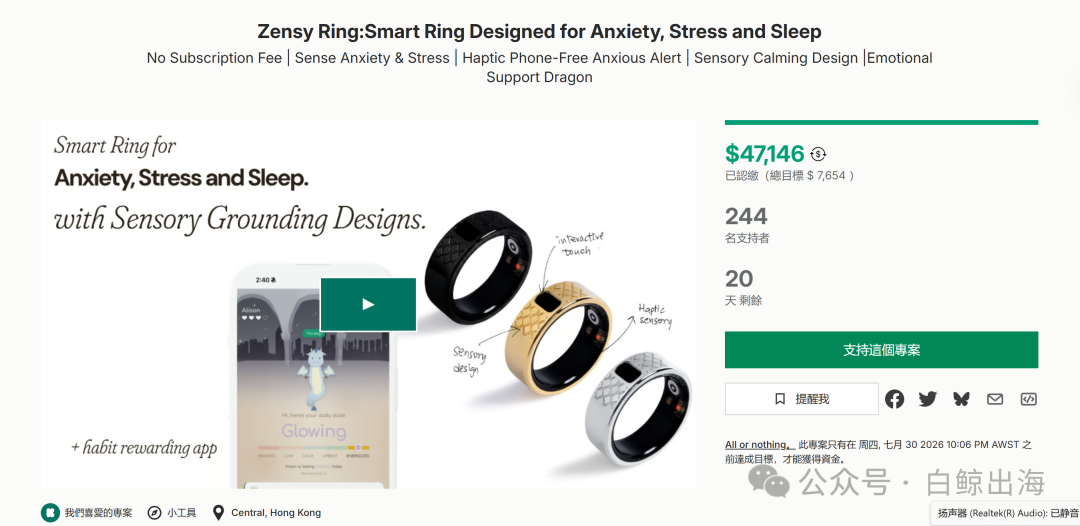Click the Projects We Love badge icon

point(50,512)
